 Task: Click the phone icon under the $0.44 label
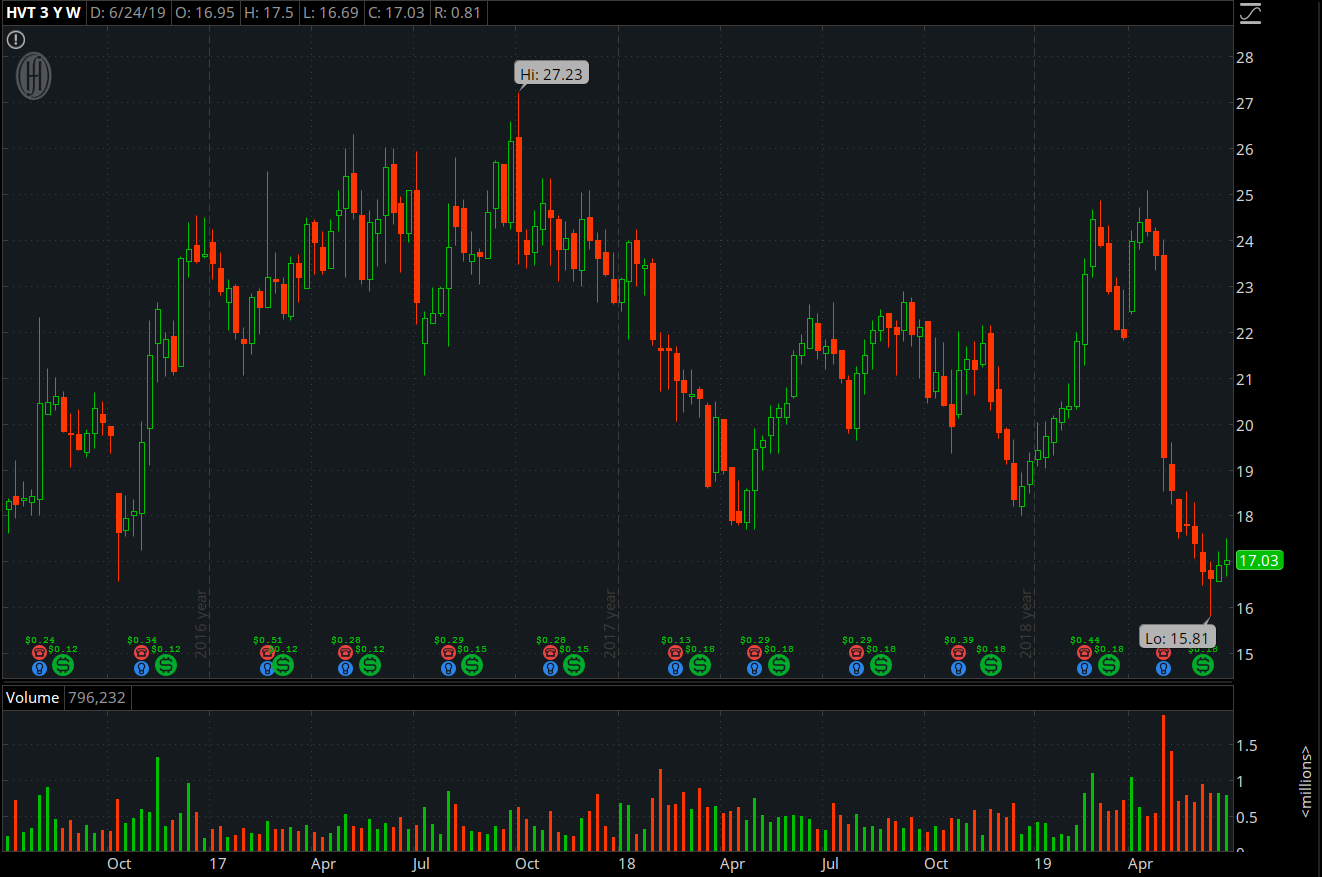[x=1083, y=651]
